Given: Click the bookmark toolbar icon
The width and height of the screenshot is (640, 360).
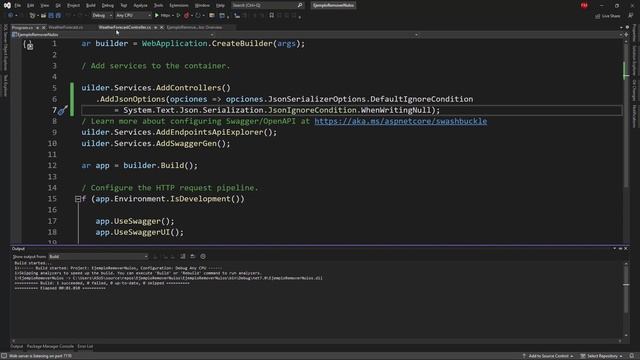Looking at the screenshot, I should pos(271,16).
